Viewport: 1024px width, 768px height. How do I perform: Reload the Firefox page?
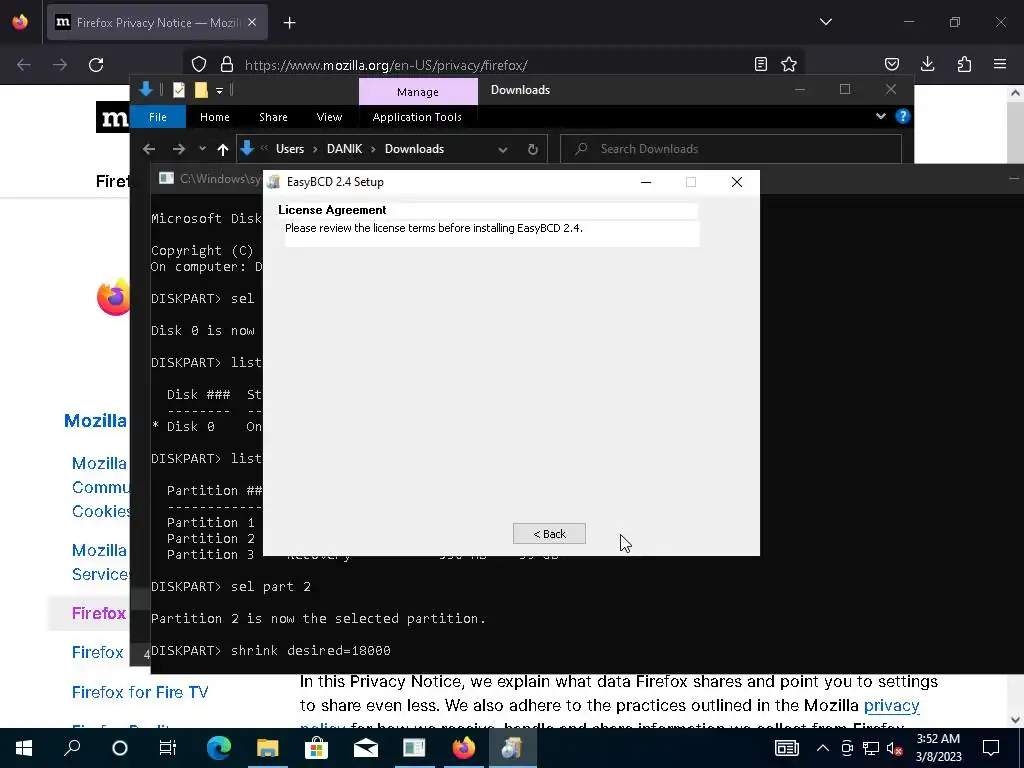point(96,65)
